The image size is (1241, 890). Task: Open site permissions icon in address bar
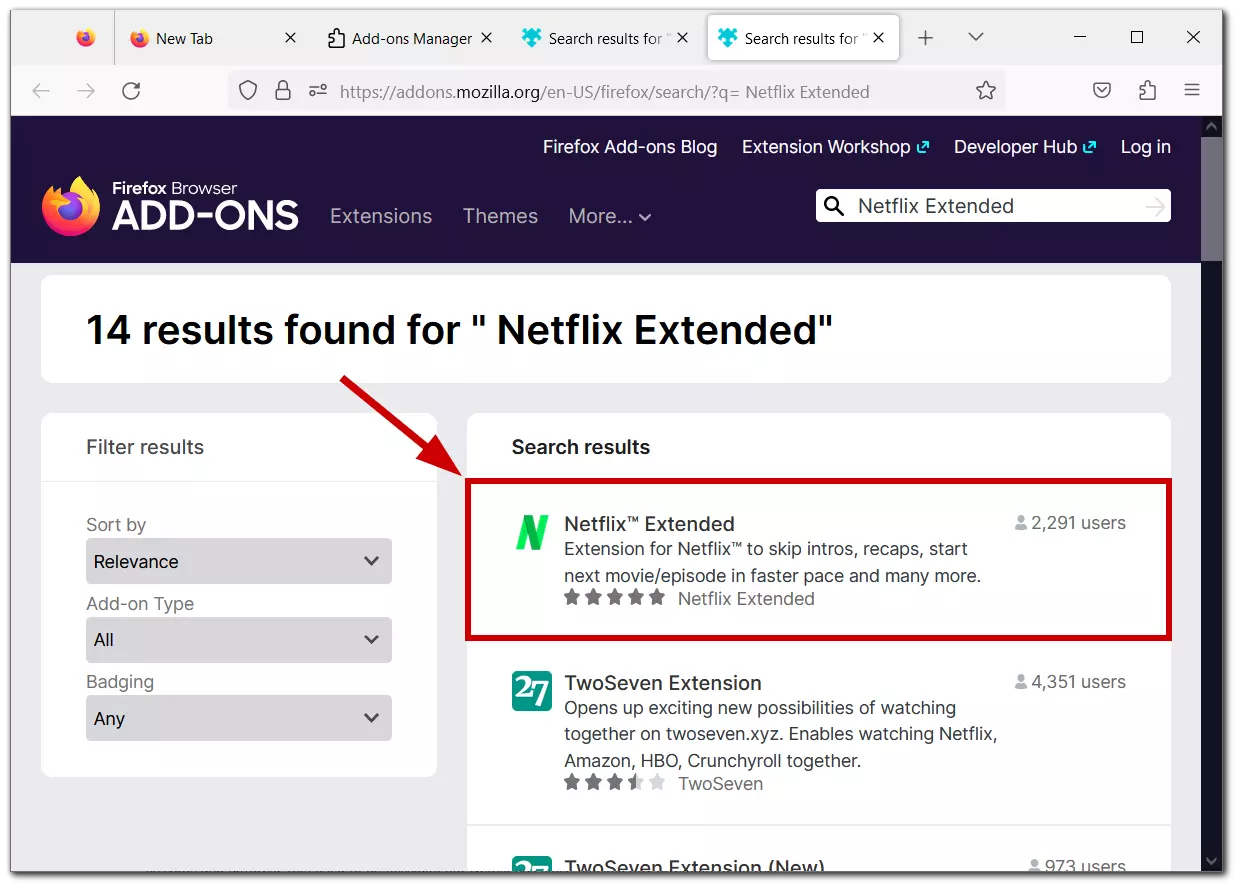pos(318,91)
